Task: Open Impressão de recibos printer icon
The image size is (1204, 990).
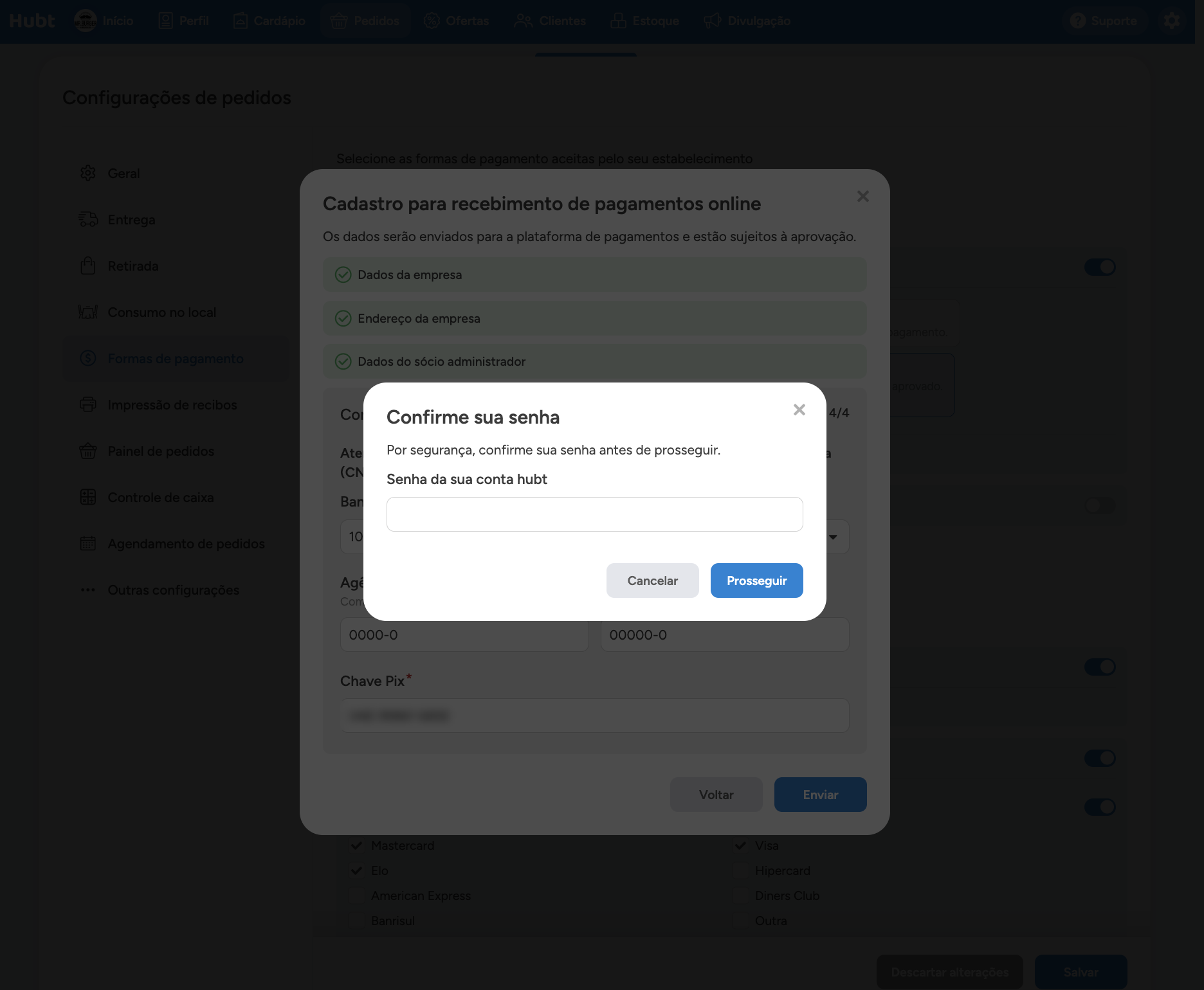Action: tap(88, 404)
